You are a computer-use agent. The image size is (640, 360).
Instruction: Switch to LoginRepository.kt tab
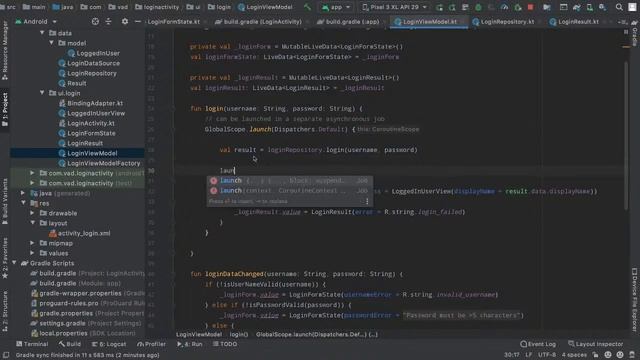tap(504, 22)
